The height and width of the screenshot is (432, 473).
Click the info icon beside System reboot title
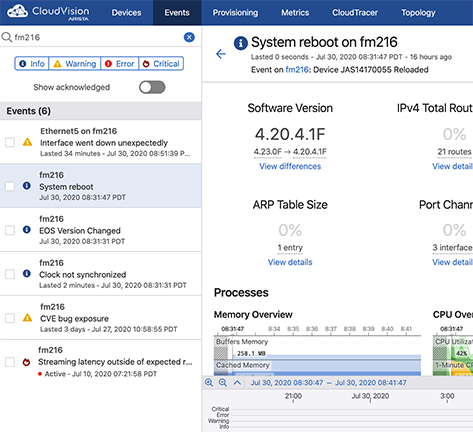(x=241, y=43)
